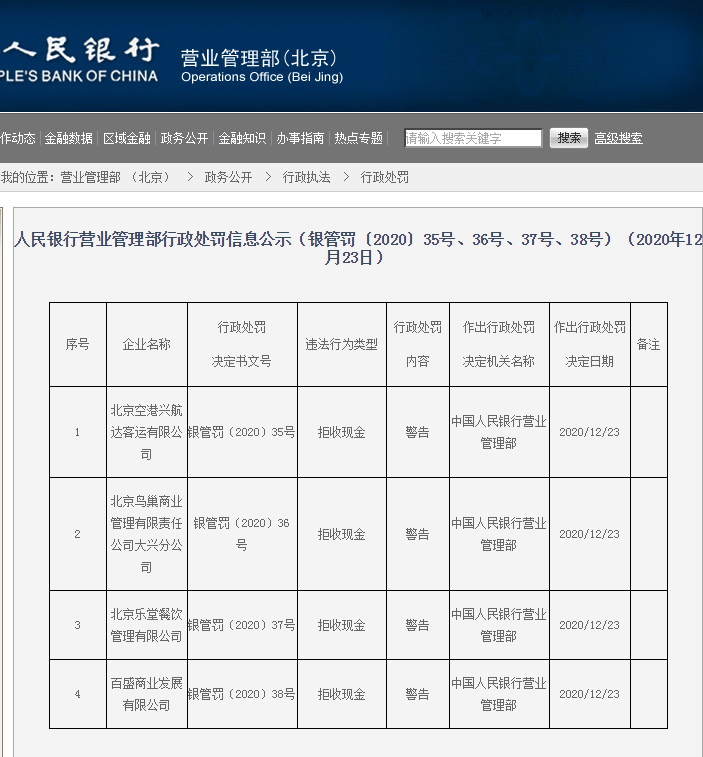Click 警告 in the 38号 row
Viewport: 703px width, 757px height.
pyautogui.click(x=418, y=694)
